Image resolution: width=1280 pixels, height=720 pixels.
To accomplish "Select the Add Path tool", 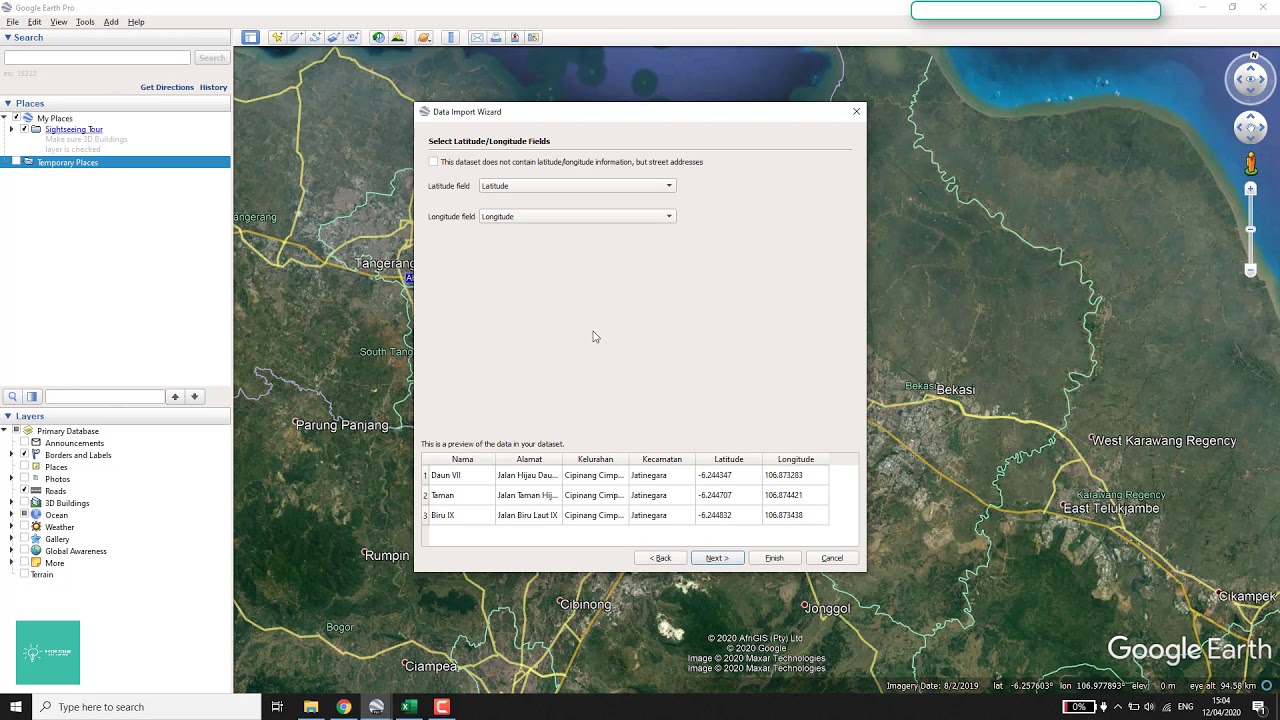I will tap(315, 38).
